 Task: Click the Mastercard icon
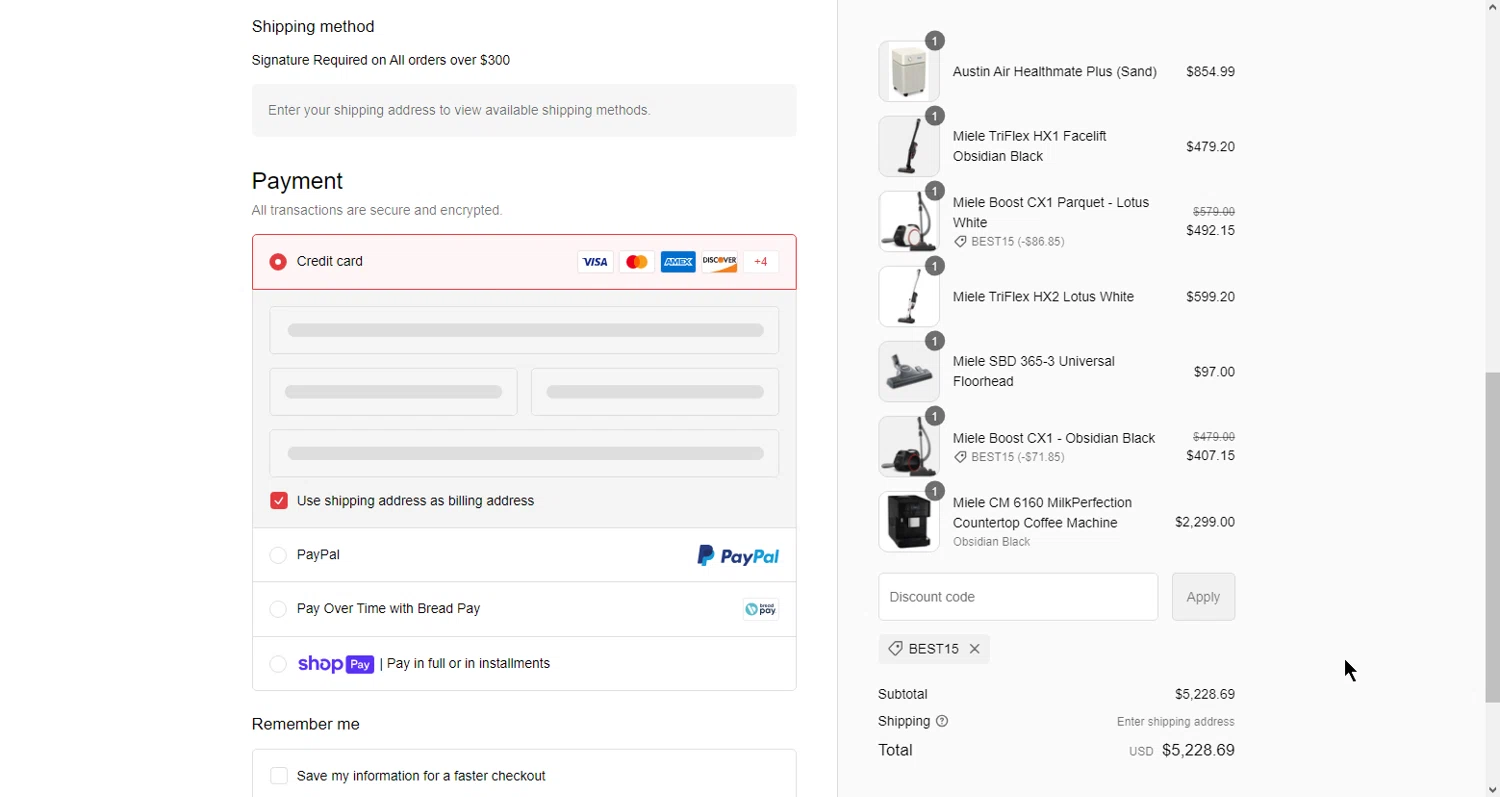coord(636,262)
